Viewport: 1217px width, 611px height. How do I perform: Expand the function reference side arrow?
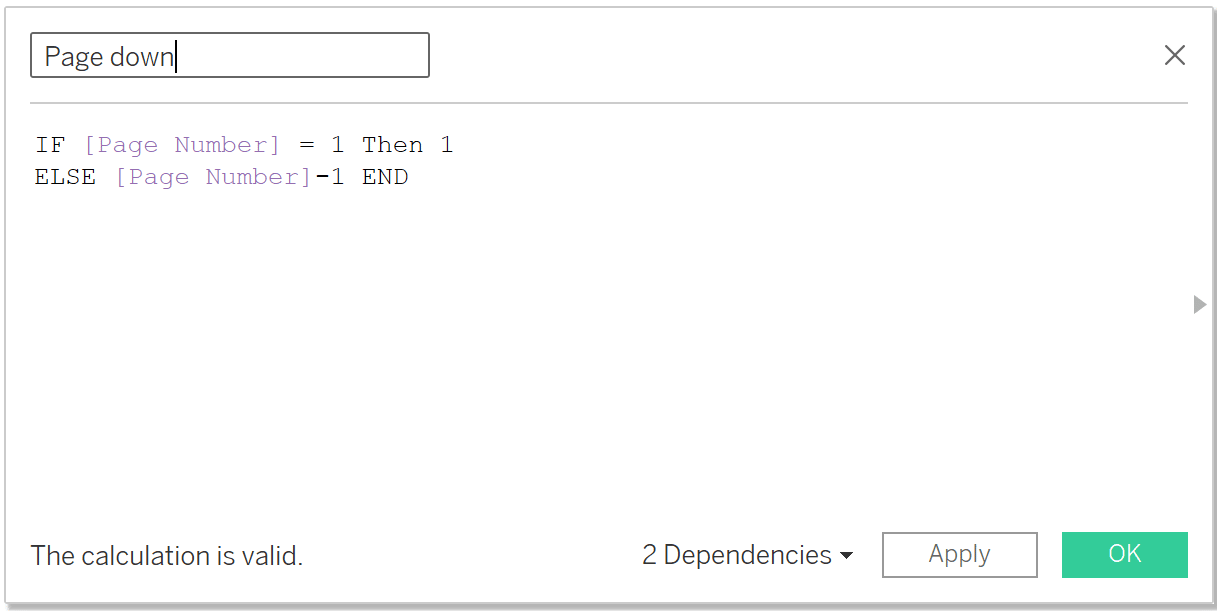[1200, 304]
